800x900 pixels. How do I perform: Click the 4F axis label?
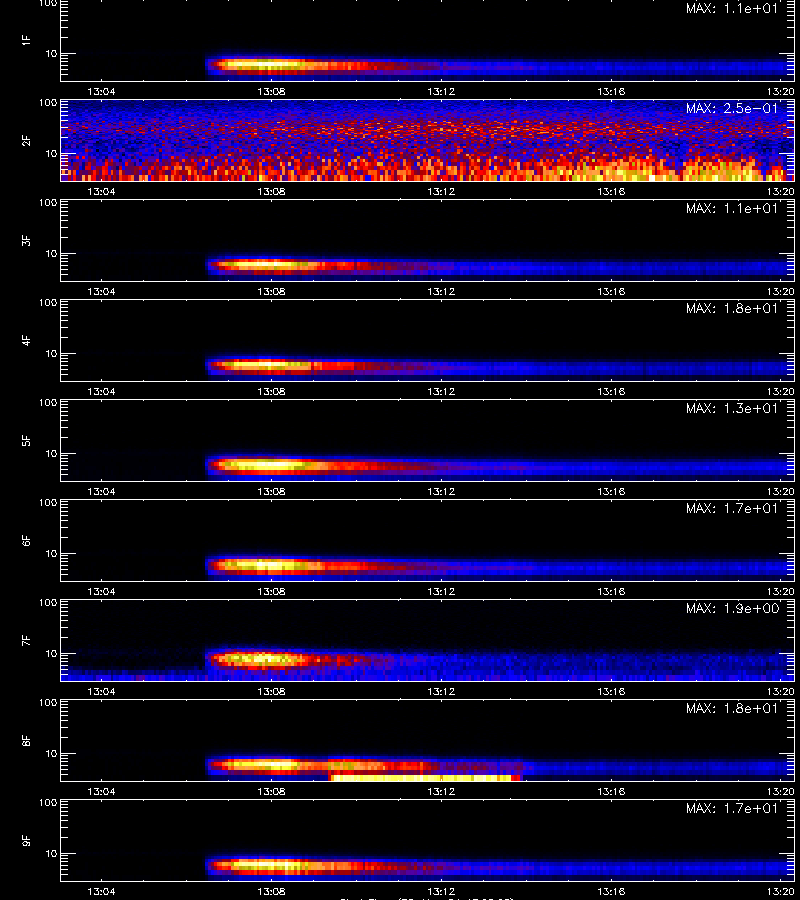[26, 340]
